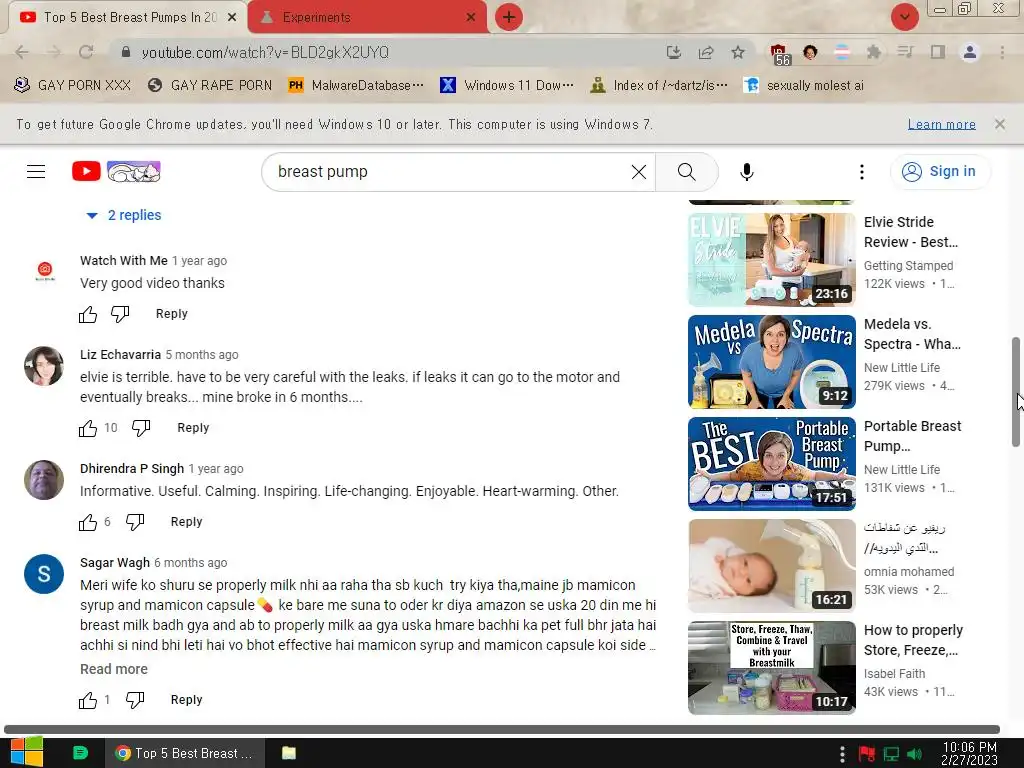Like Liz Echavarria's comment

pyautogui.click(x=88, y=428)
